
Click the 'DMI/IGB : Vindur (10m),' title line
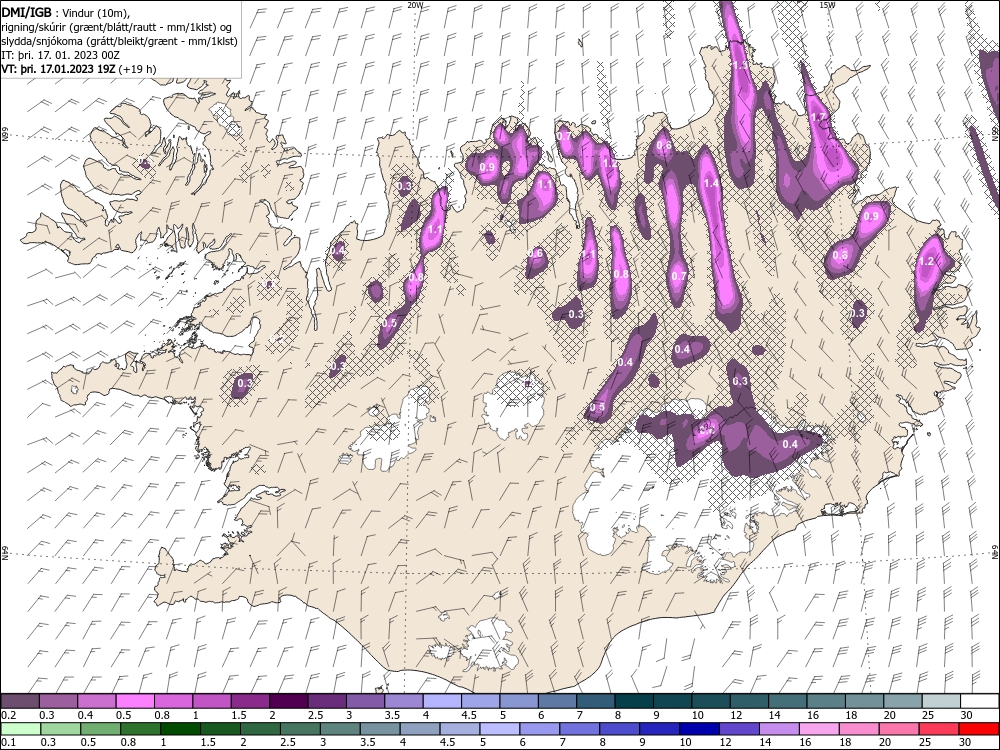(x=68, y=12)
